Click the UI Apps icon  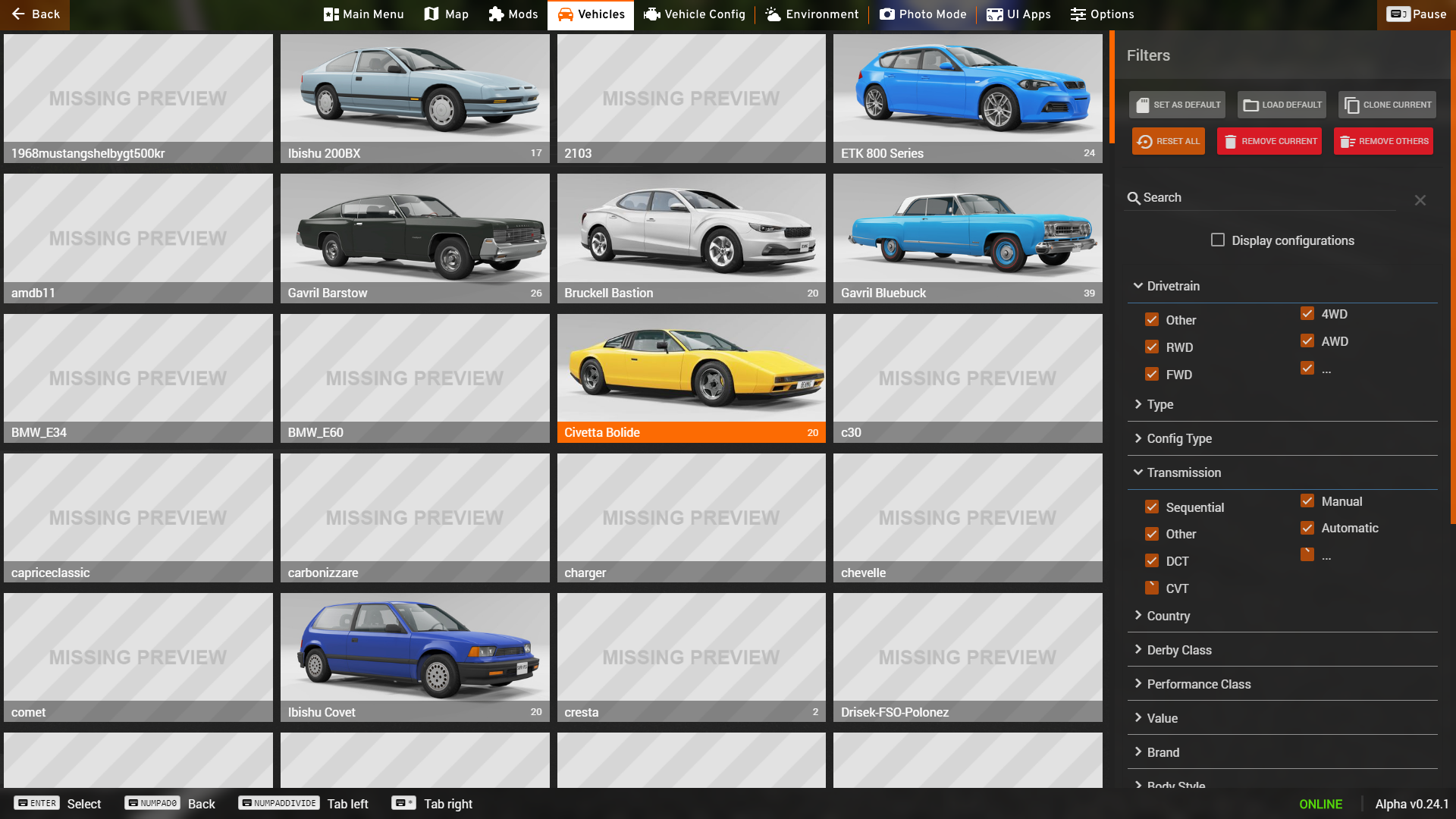[994, 14]
